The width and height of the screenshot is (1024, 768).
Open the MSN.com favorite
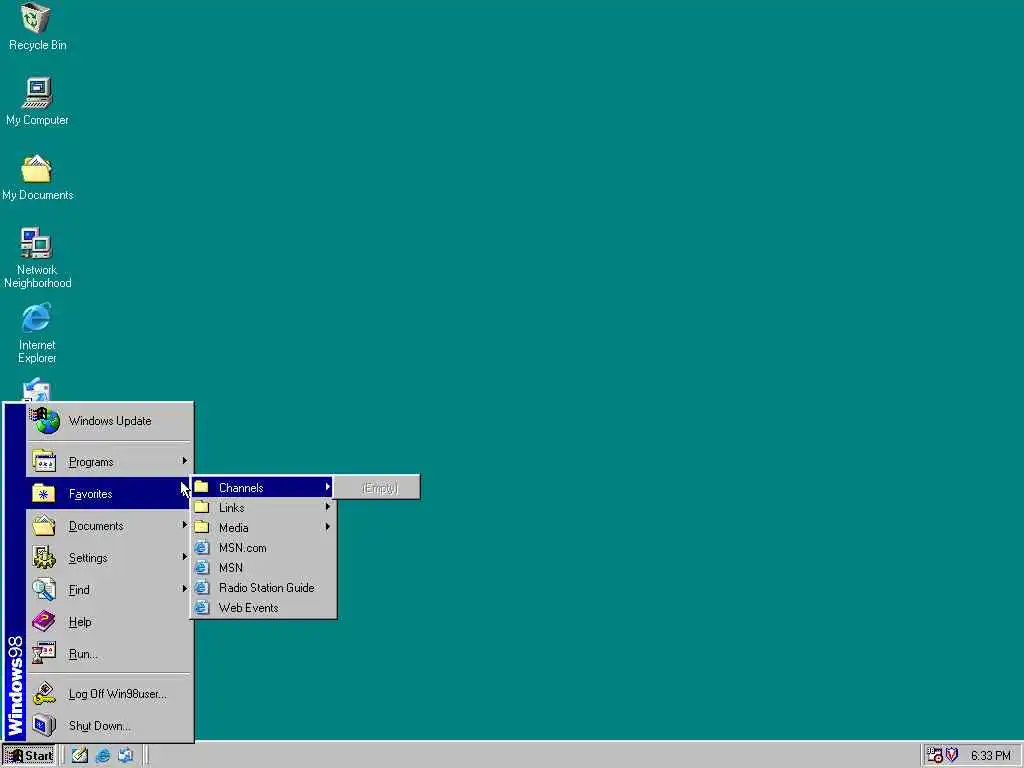coord(263,548)
